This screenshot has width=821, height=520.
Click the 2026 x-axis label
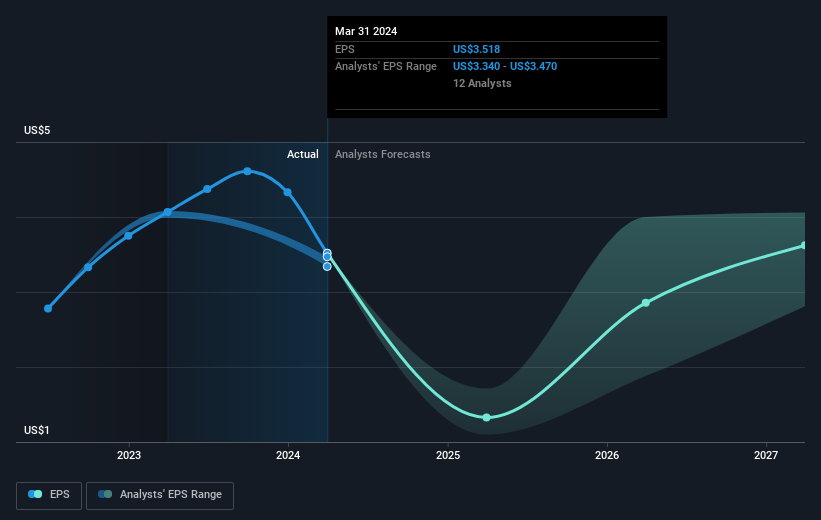pyautogui.click(x=607, y=455)
